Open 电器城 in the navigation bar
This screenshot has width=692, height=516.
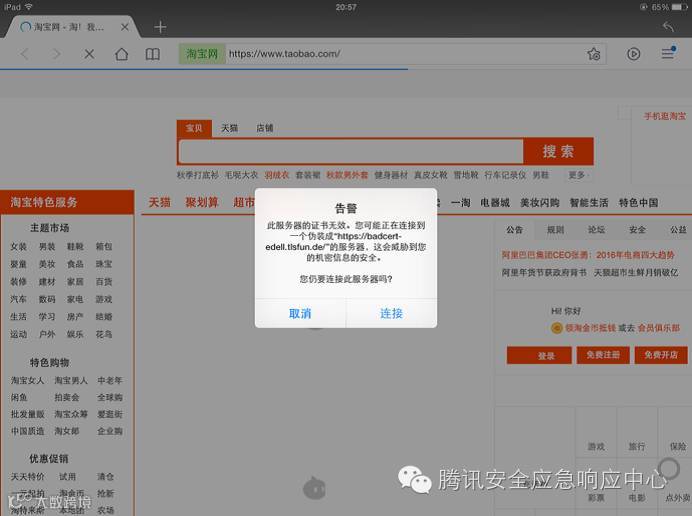(495, 203)
